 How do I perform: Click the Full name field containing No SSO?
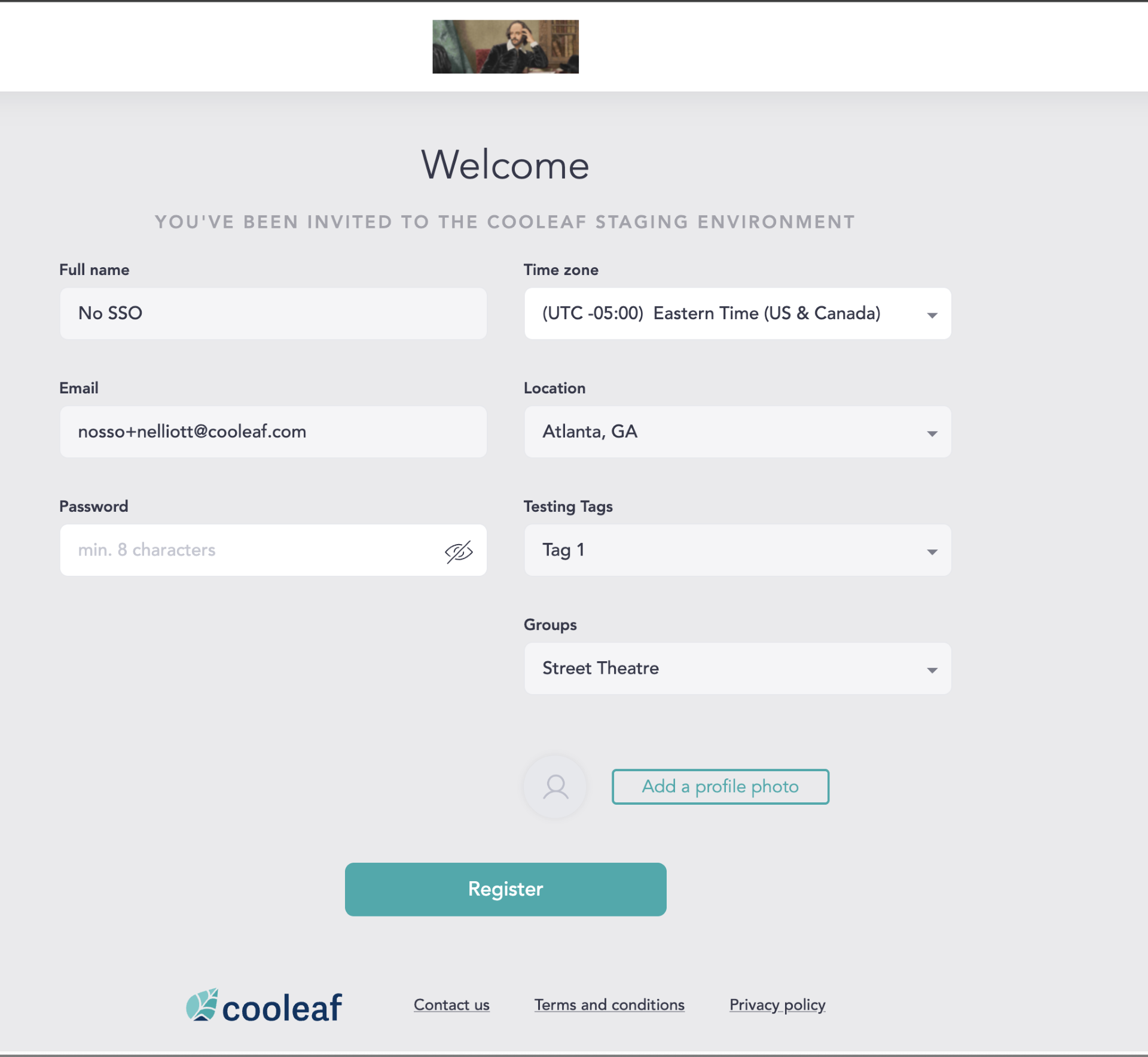click(273, 313)
